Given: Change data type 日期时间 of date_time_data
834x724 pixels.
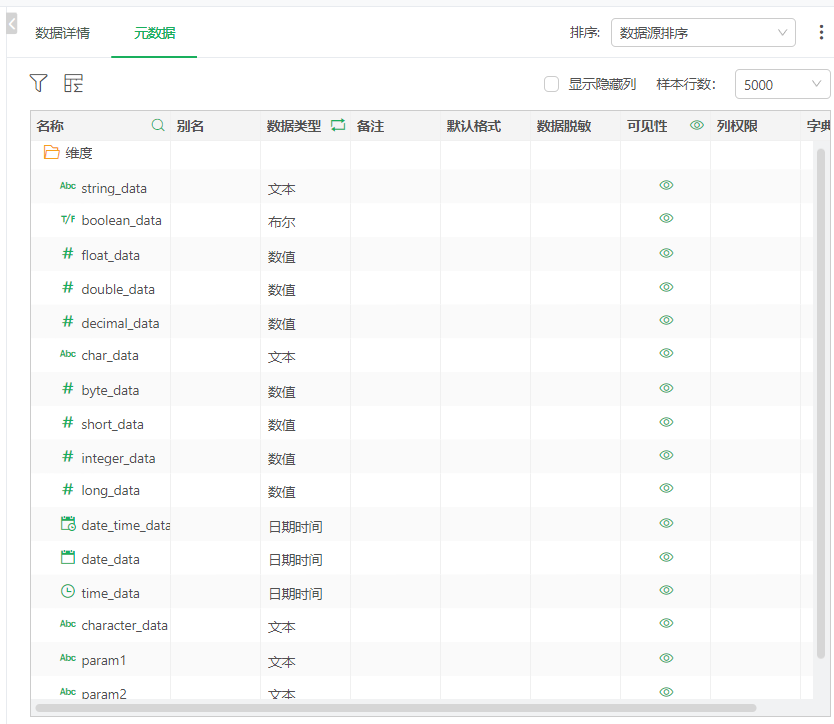Looking at the screenshot, I should 295,527.
